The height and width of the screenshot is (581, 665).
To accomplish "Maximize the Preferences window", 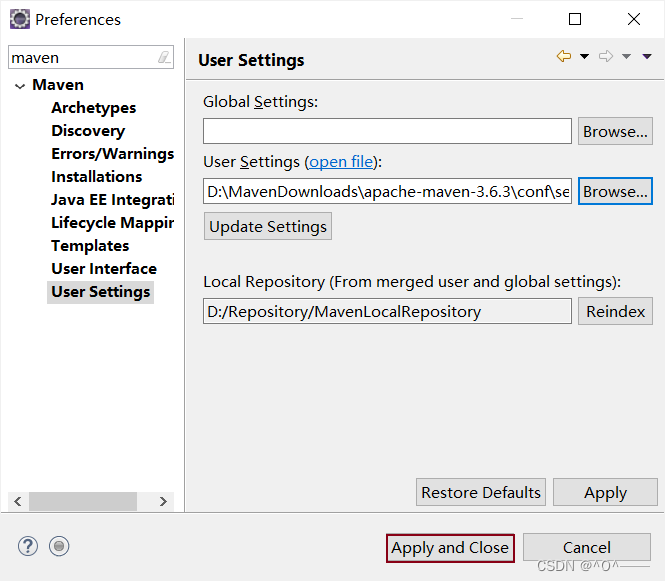I will click(575, 19).
